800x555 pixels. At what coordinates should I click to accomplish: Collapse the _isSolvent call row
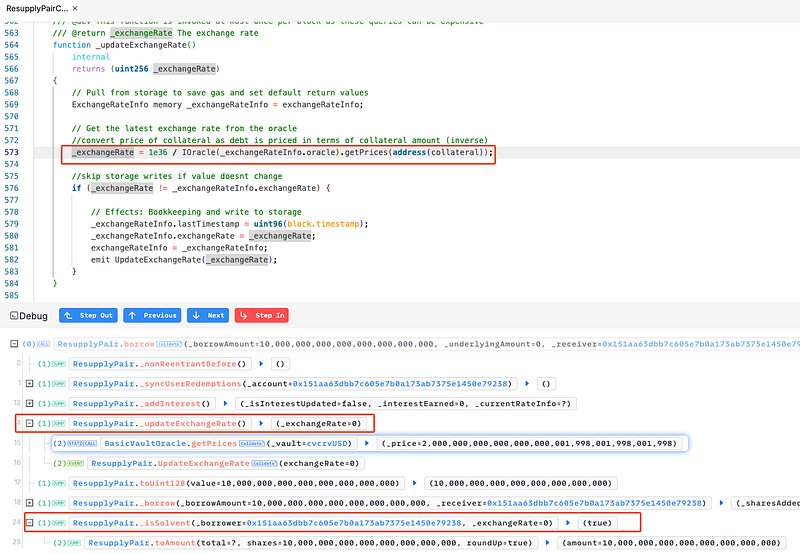tap(30, 523)
